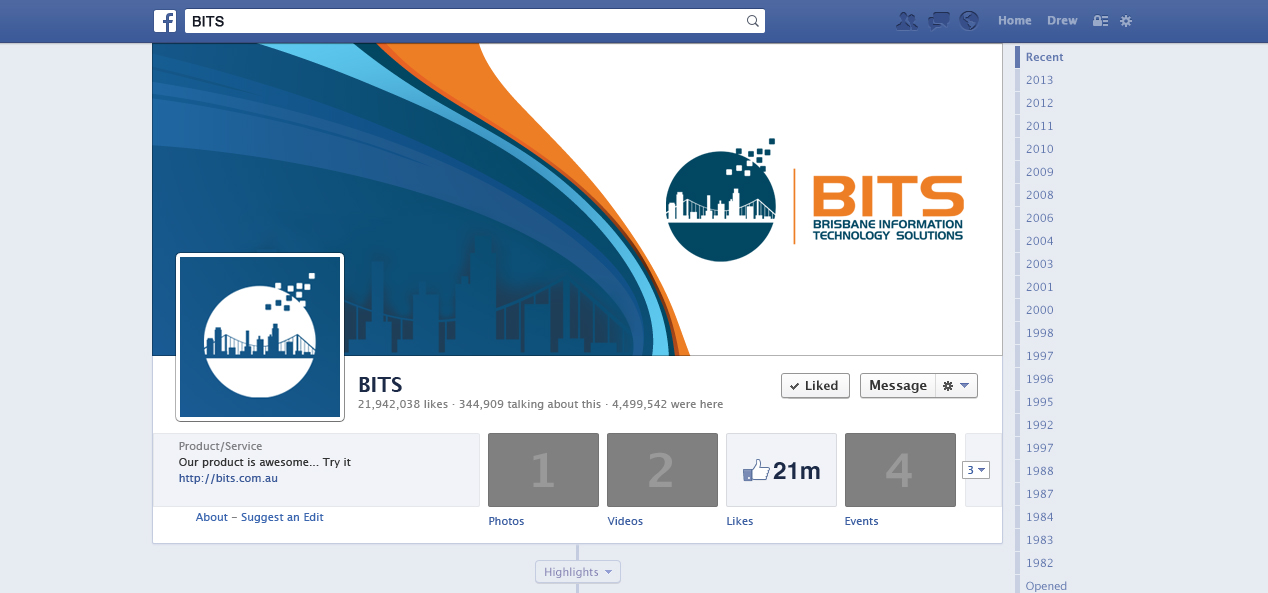Click the thumbs-up icon in Likes tile
This screenshot has height=593, width=1268.
point(757,471)
